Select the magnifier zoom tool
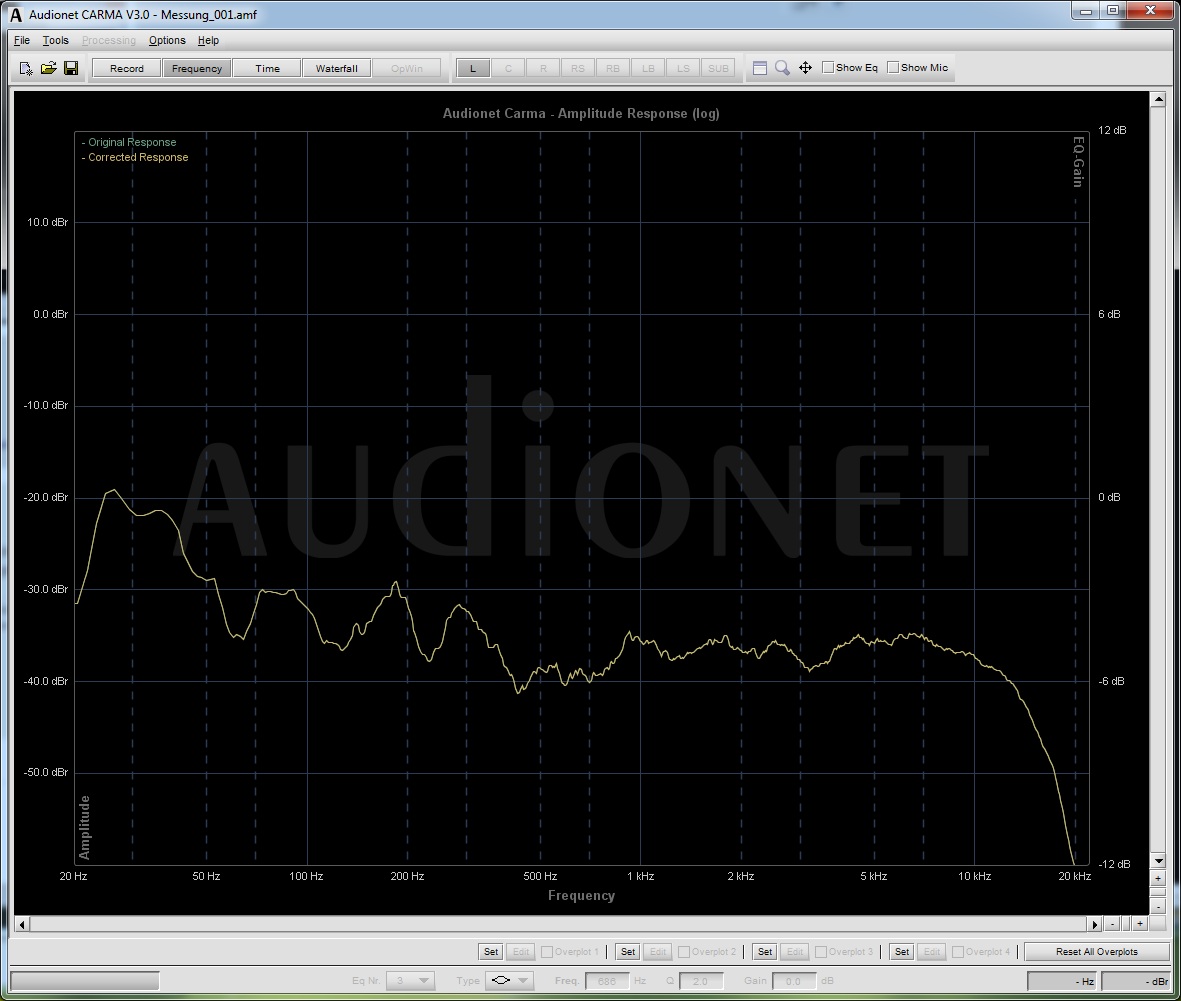The height and width of the screenshot is (1001, 1181). tap(782, 68)
